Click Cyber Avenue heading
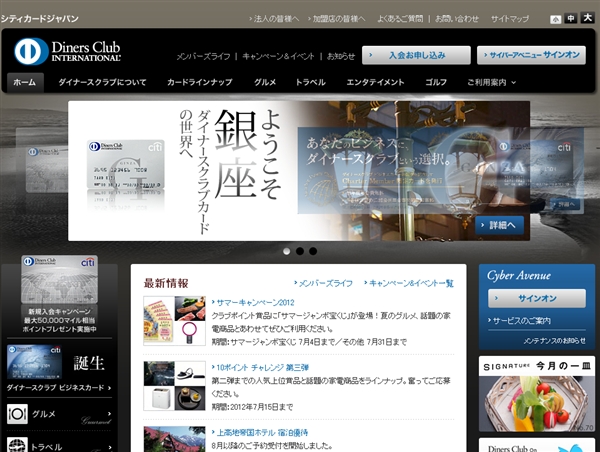This screenshot has width=600, height=452. tap(519, 276)
